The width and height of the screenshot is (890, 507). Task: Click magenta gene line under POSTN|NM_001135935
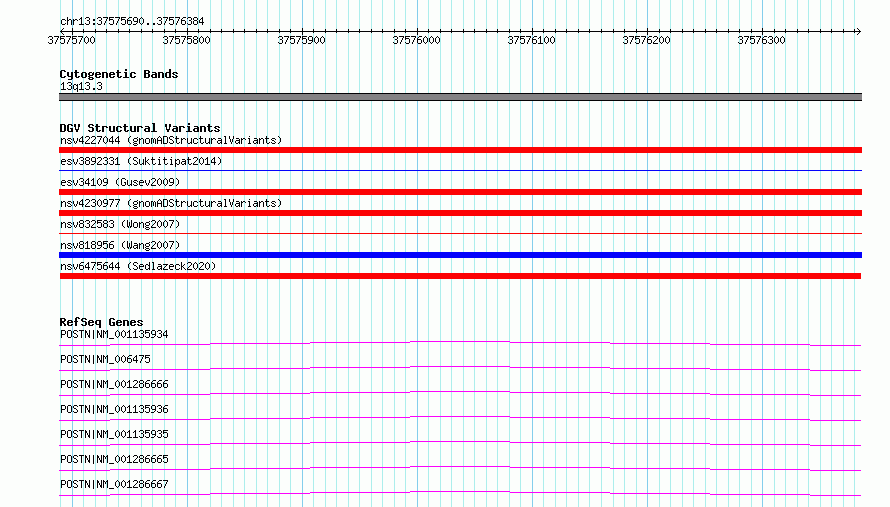(x=460, y=443)
